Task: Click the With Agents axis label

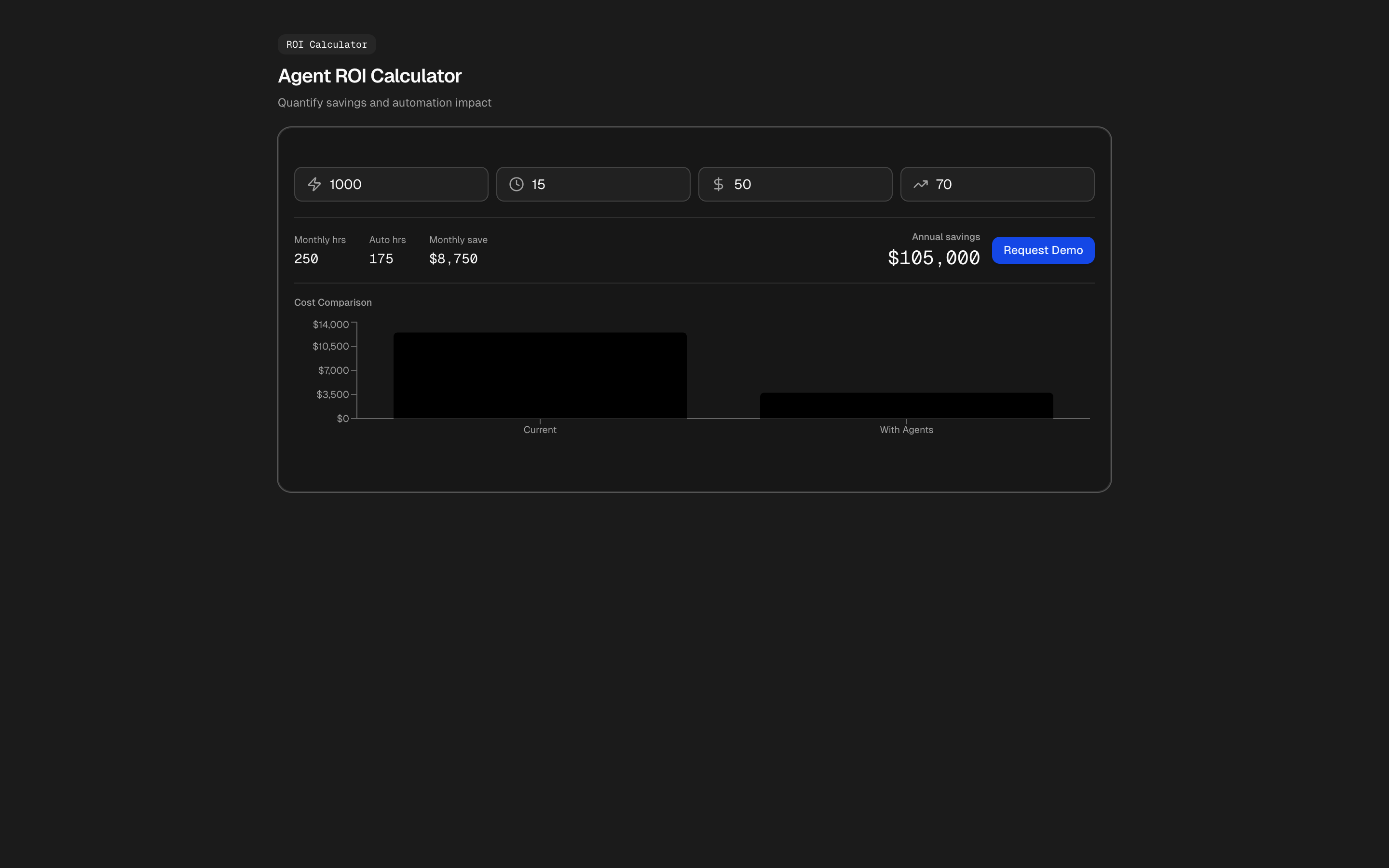Action: [906, 430]
